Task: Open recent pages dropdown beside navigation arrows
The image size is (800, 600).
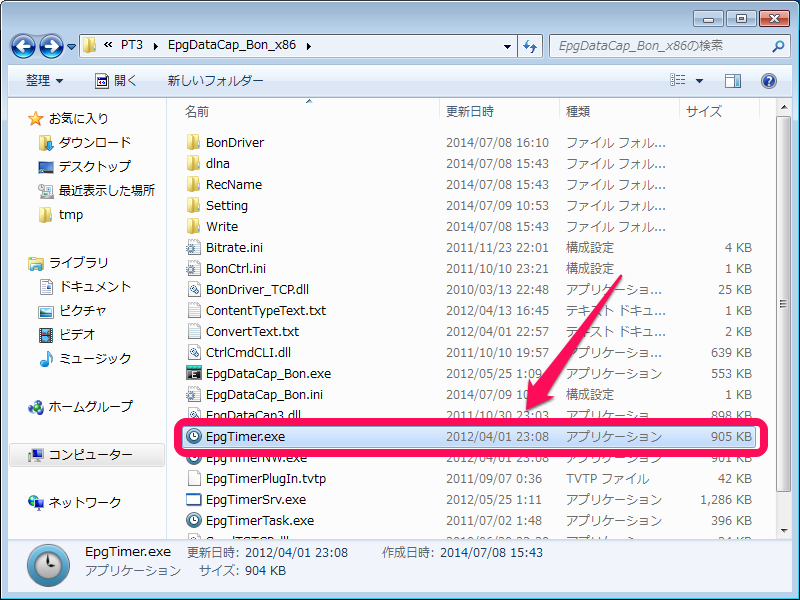Action: pyautogui.click(x=71, y=47)
